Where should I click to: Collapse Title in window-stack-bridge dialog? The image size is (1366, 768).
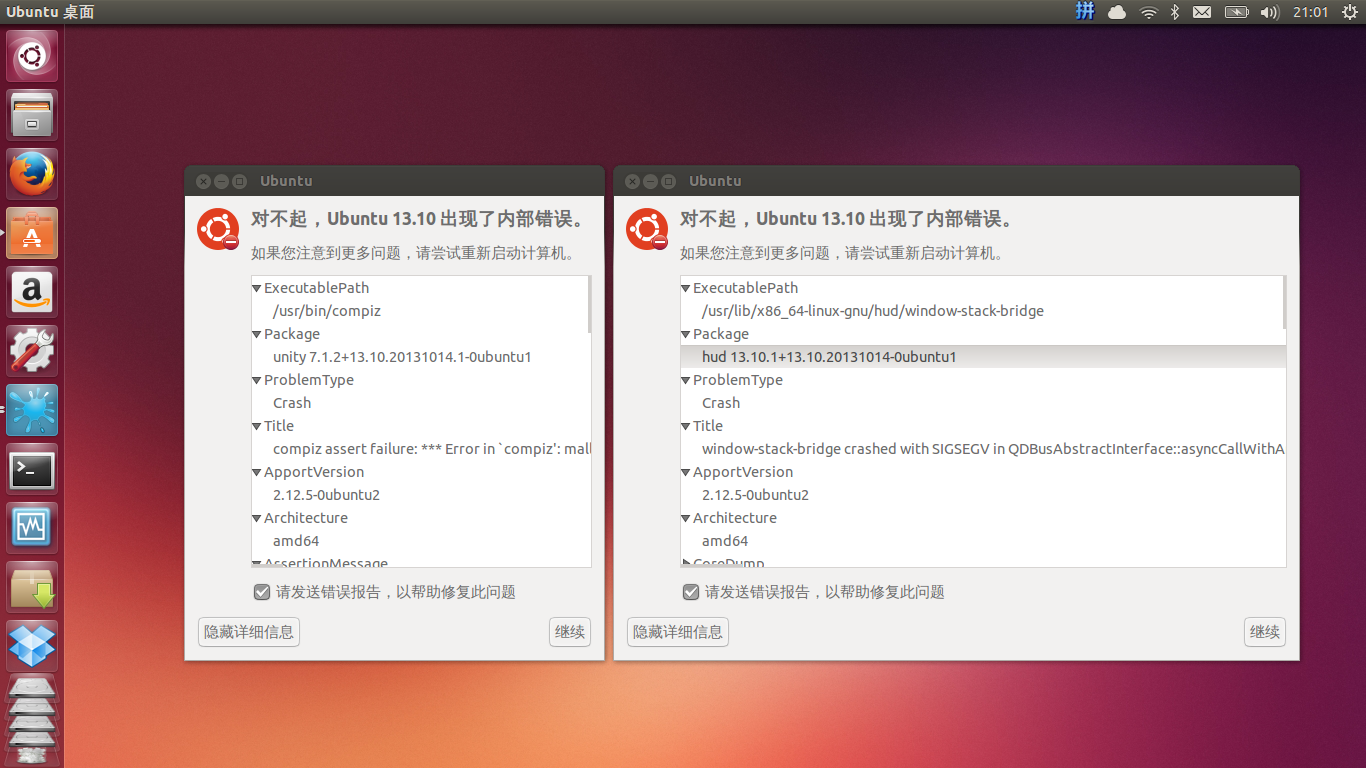click(686, 426)
